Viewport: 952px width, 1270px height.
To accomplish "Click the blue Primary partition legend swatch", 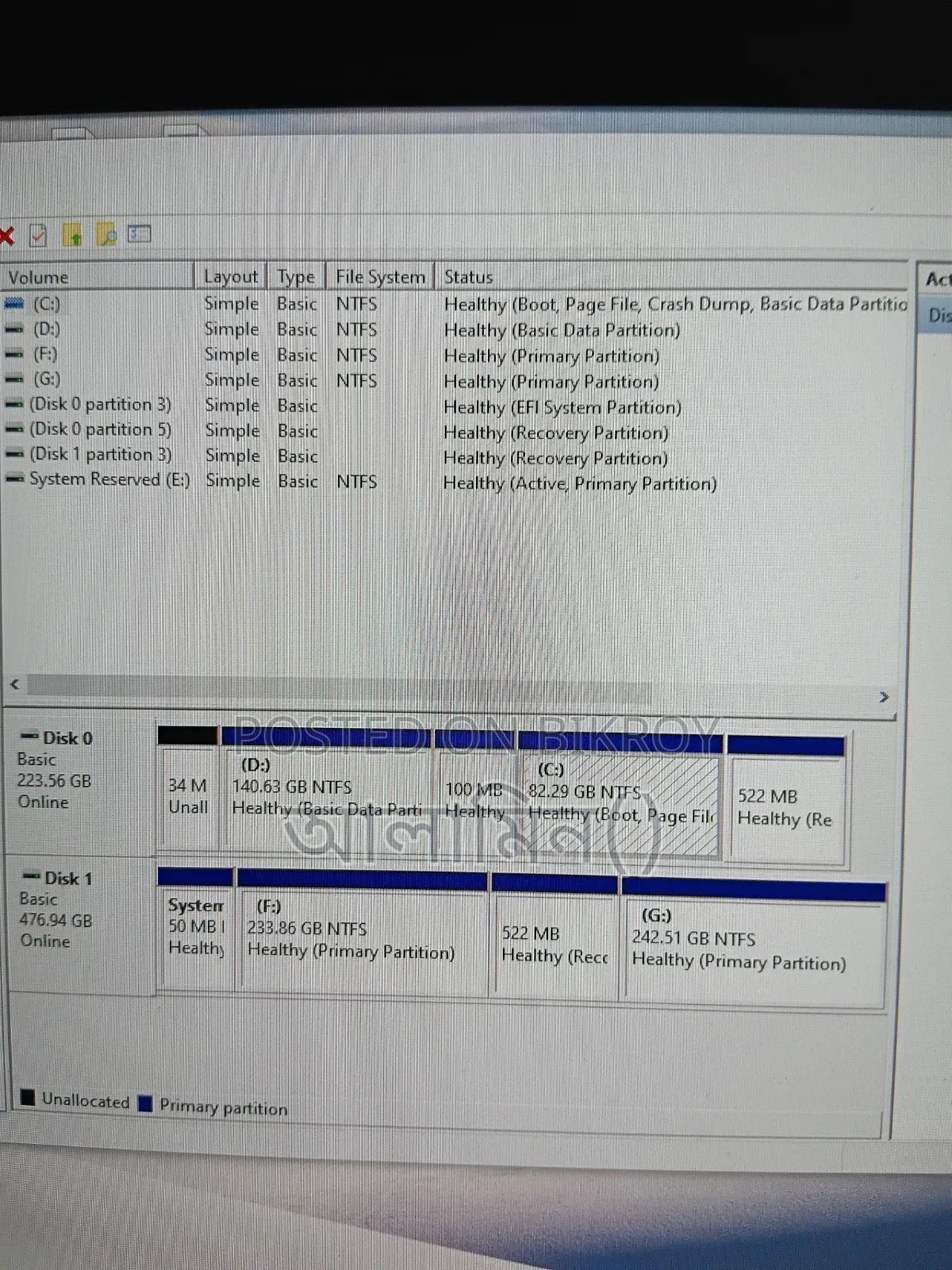I will [x=145, y=1103].
